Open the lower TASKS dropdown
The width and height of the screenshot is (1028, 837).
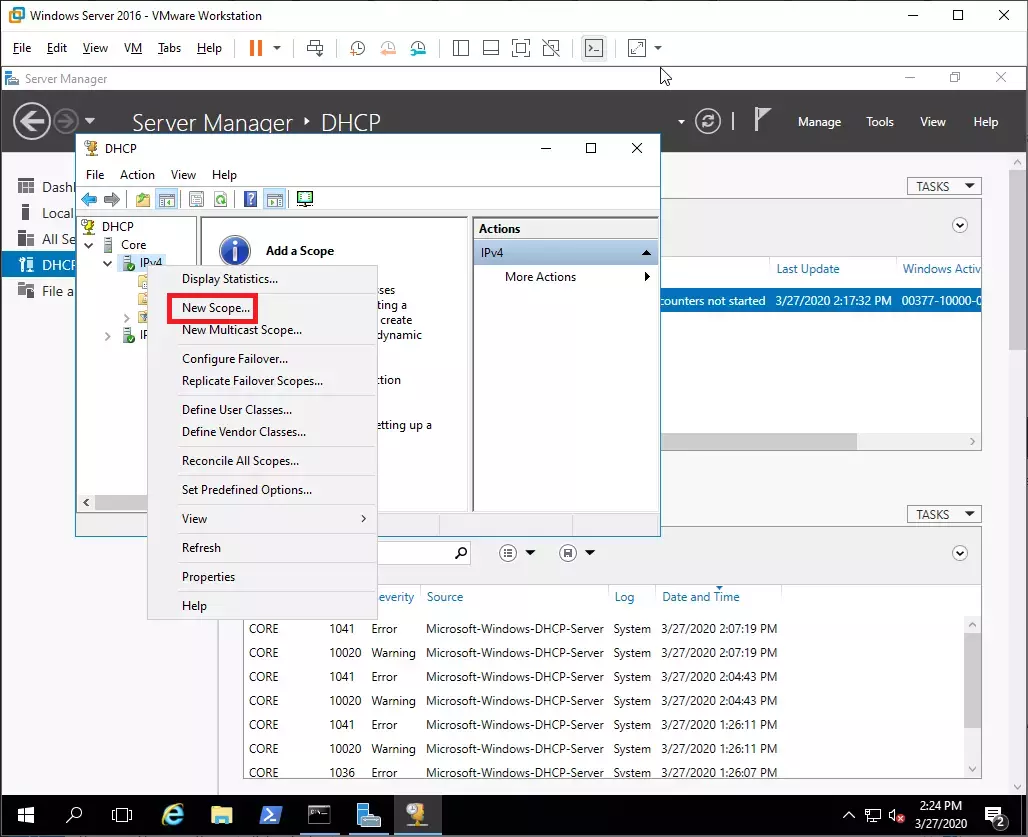[x=944, y=514]
